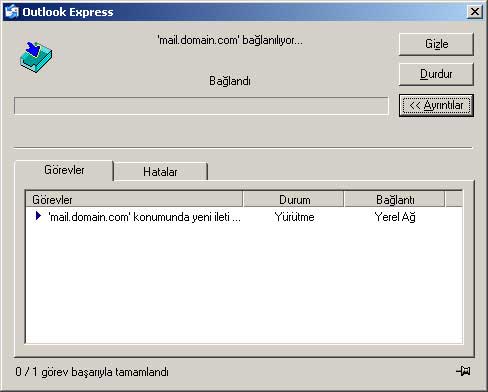Screen dimensions: 488x392
Task: Click the Bağlantı column header
Action: pyautogui.click(x=395, y=200)
